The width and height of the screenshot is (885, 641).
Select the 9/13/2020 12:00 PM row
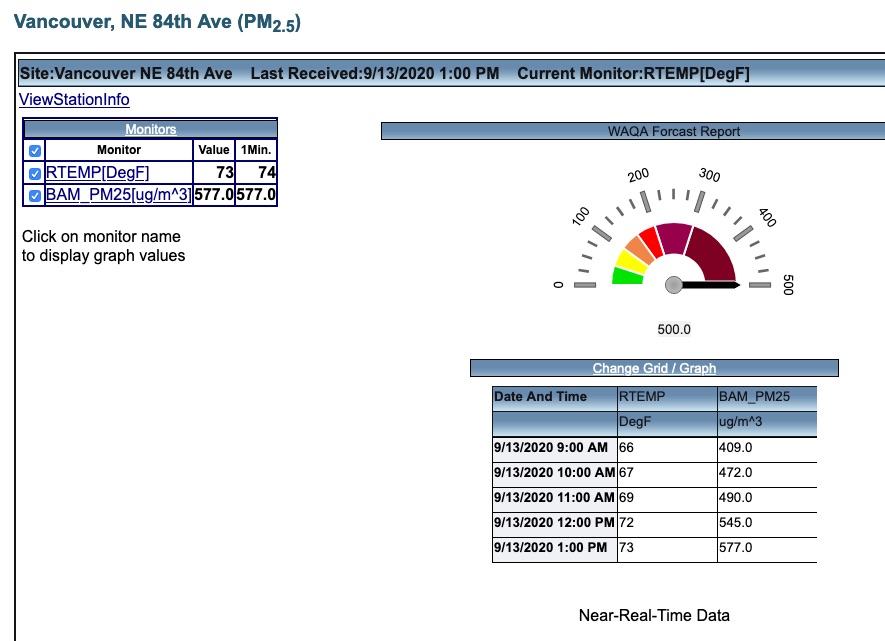[x=655, y=524]
